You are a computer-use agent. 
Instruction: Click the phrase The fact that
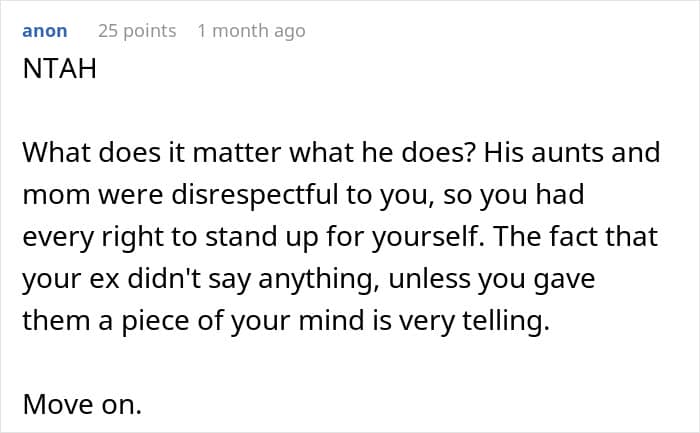[576, 236]
